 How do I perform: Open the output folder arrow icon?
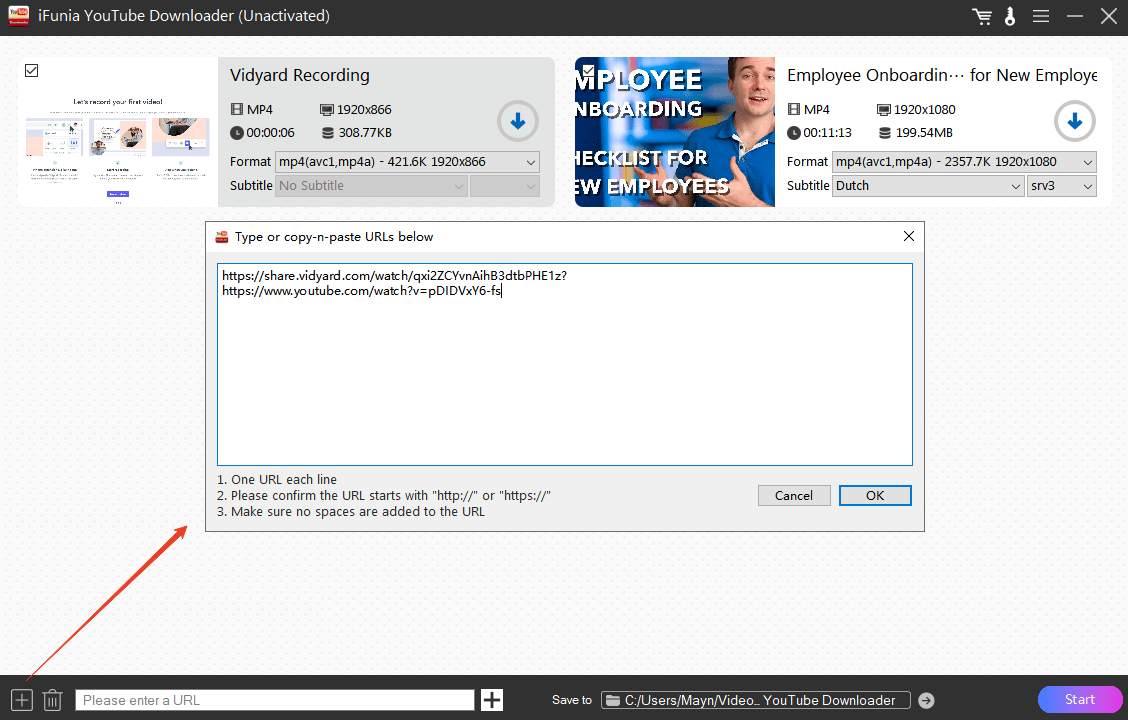click(926, 700)
